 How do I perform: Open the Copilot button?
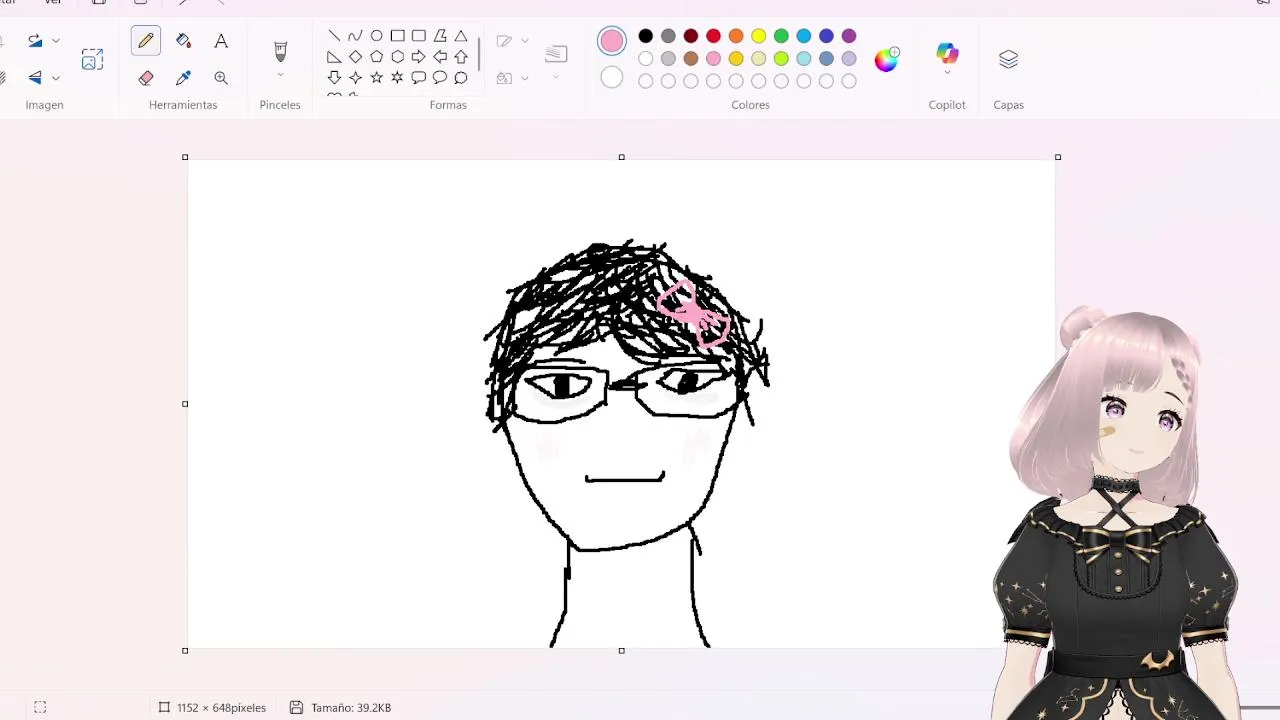pos(947,53)
